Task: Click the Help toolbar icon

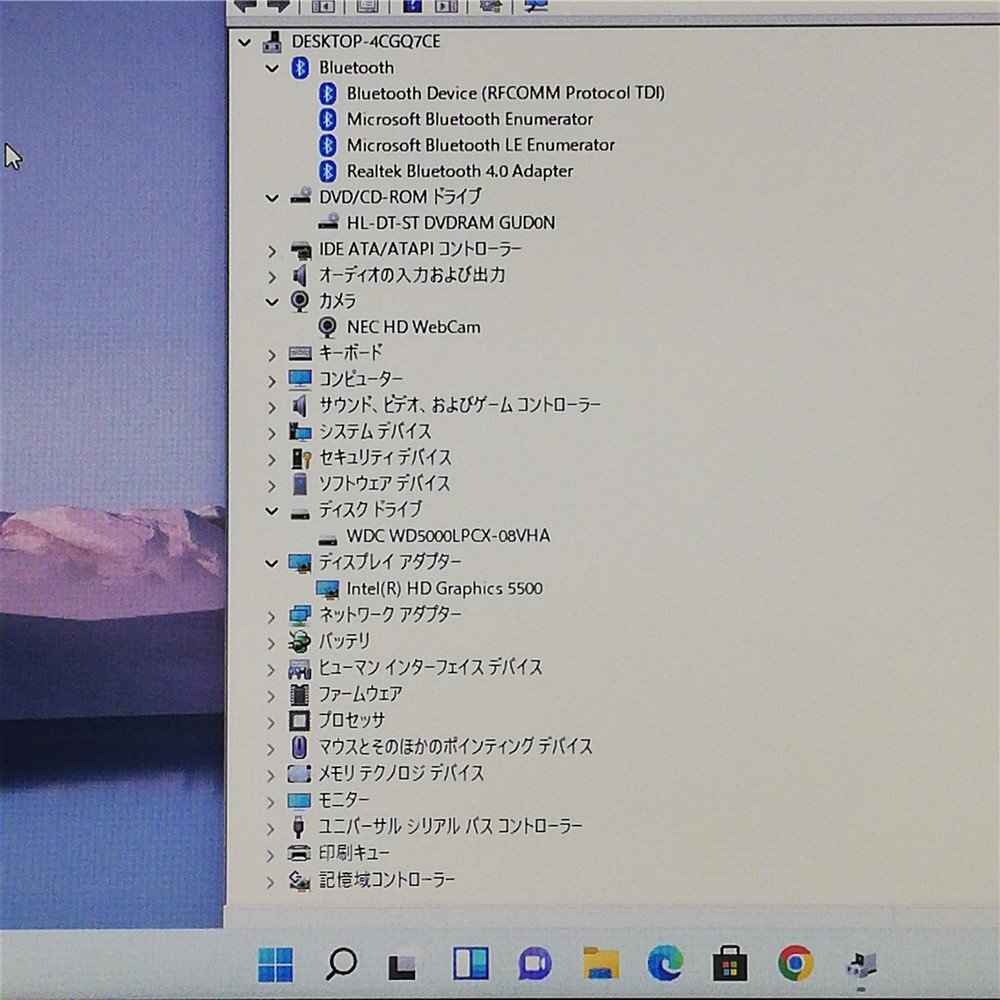Action: [416, 7]
